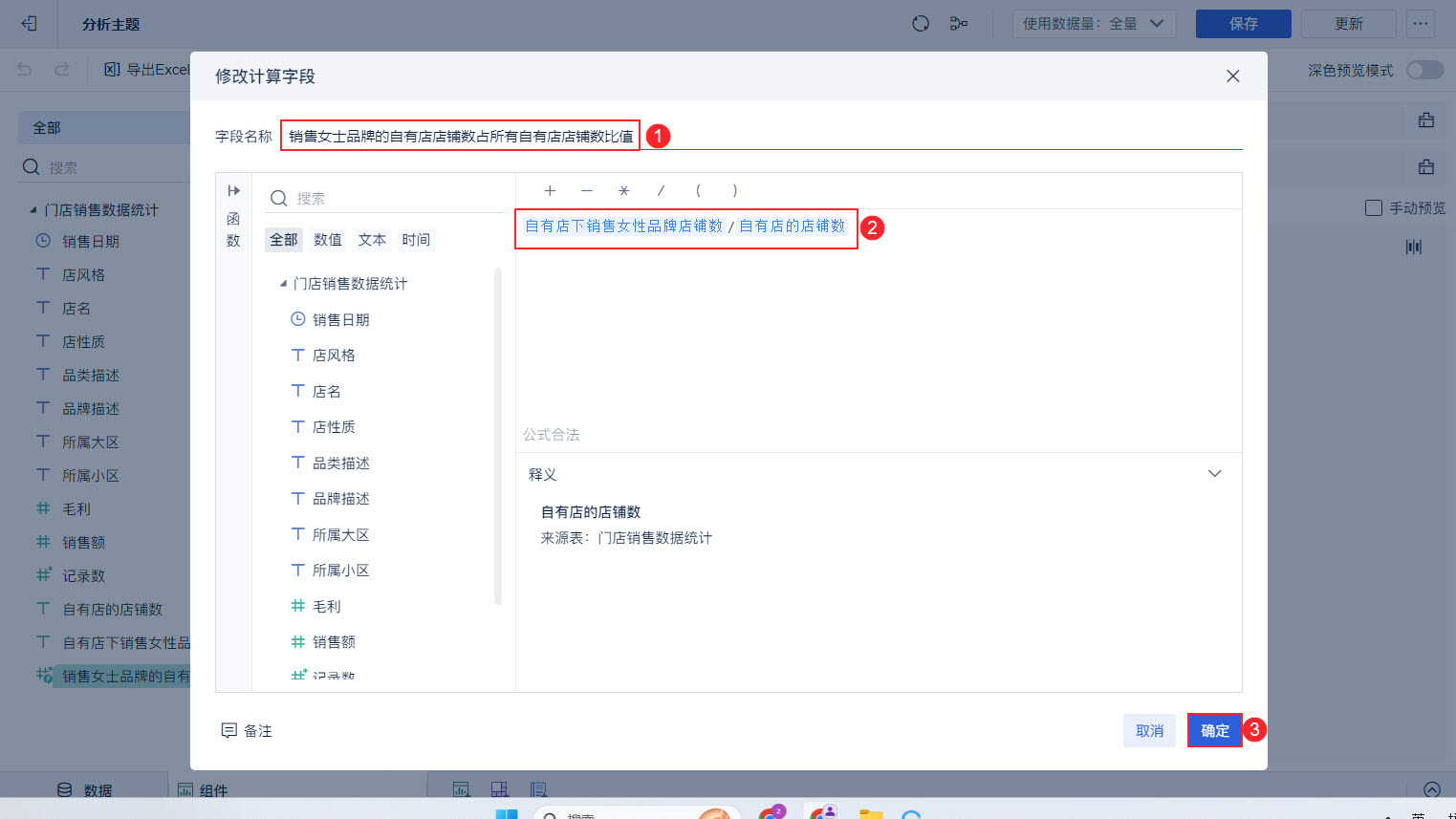
Task: Click the 公式合法 status text
Action: tap(551, 435)
